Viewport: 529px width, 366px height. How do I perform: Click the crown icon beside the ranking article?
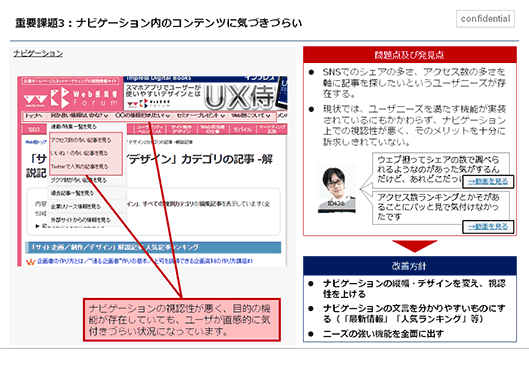[30, 262]
